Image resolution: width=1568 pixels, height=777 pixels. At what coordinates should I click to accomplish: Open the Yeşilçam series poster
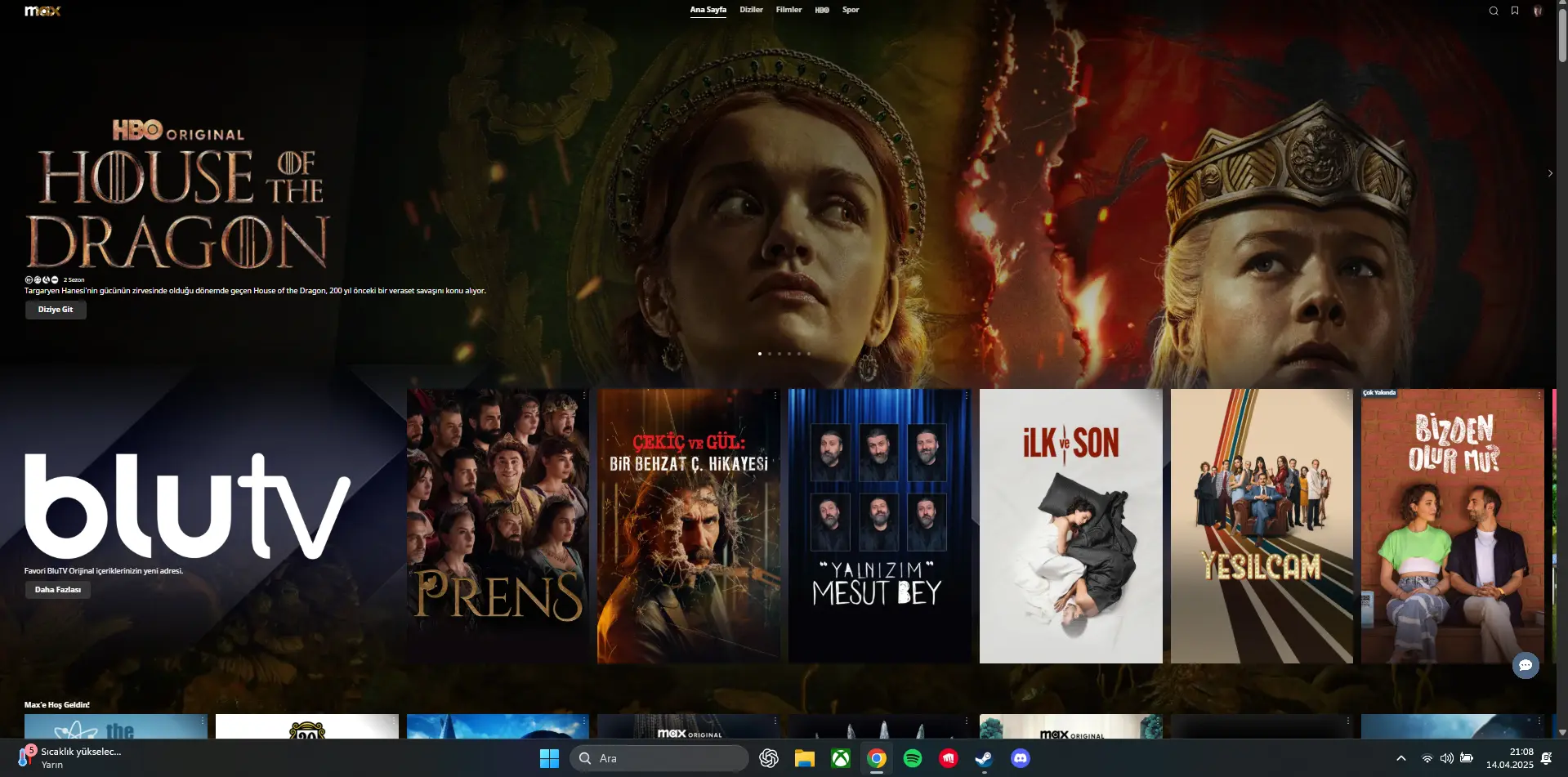1262,526
